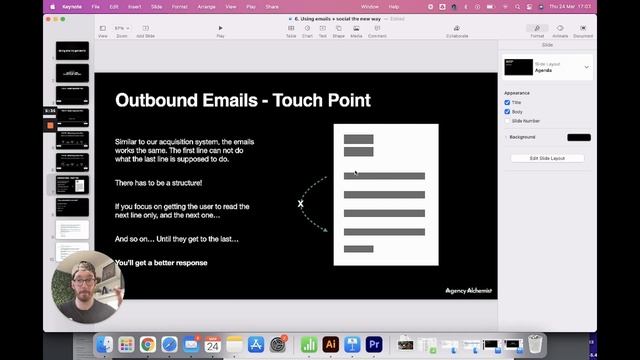Open the Slide menu
The image size is (640, 360).
[x=156, y=7]
